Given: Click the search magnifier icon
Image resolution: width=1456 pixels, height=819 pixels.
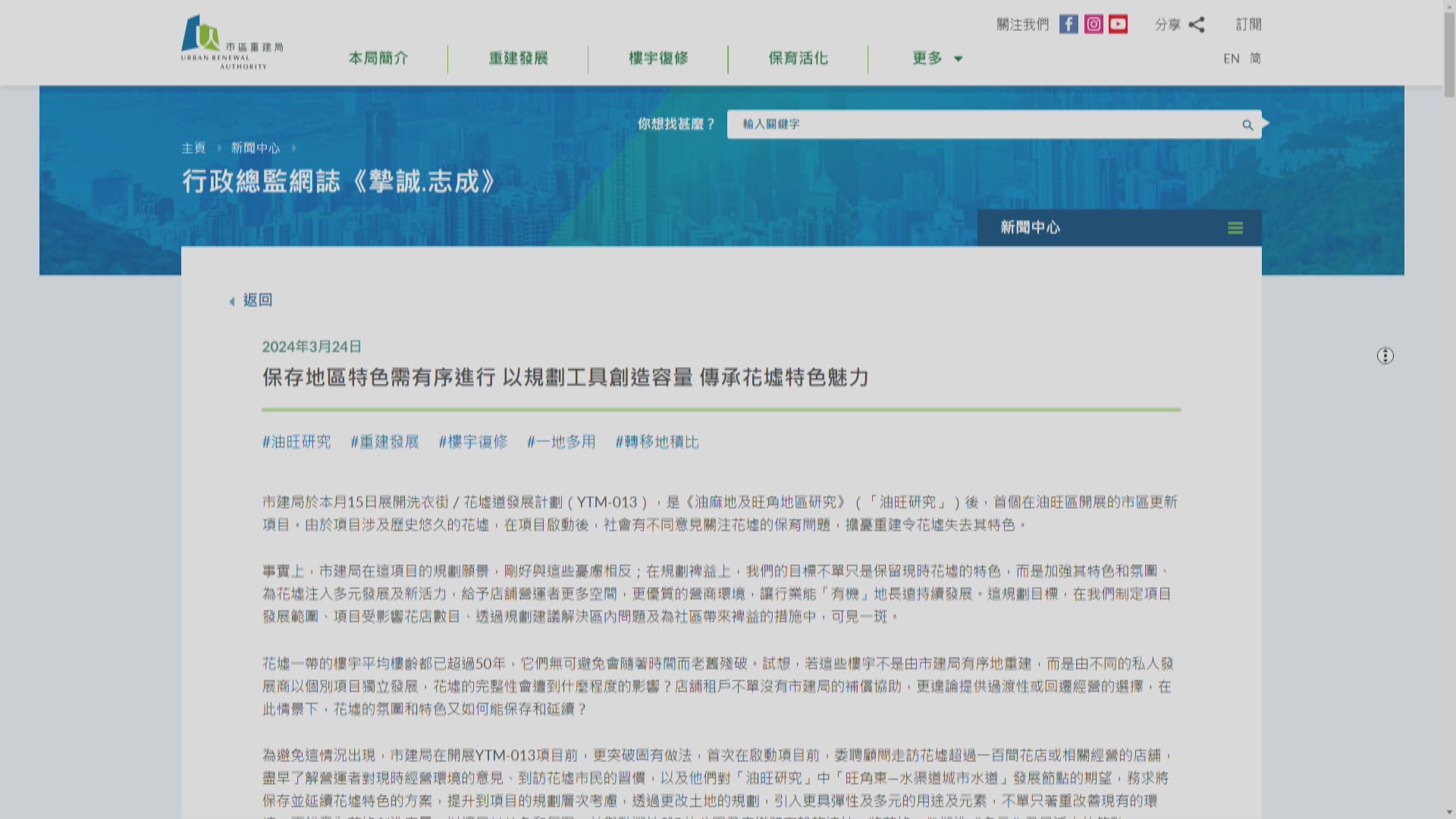Looking at the screenshot, I should [x=1247, y=124].
